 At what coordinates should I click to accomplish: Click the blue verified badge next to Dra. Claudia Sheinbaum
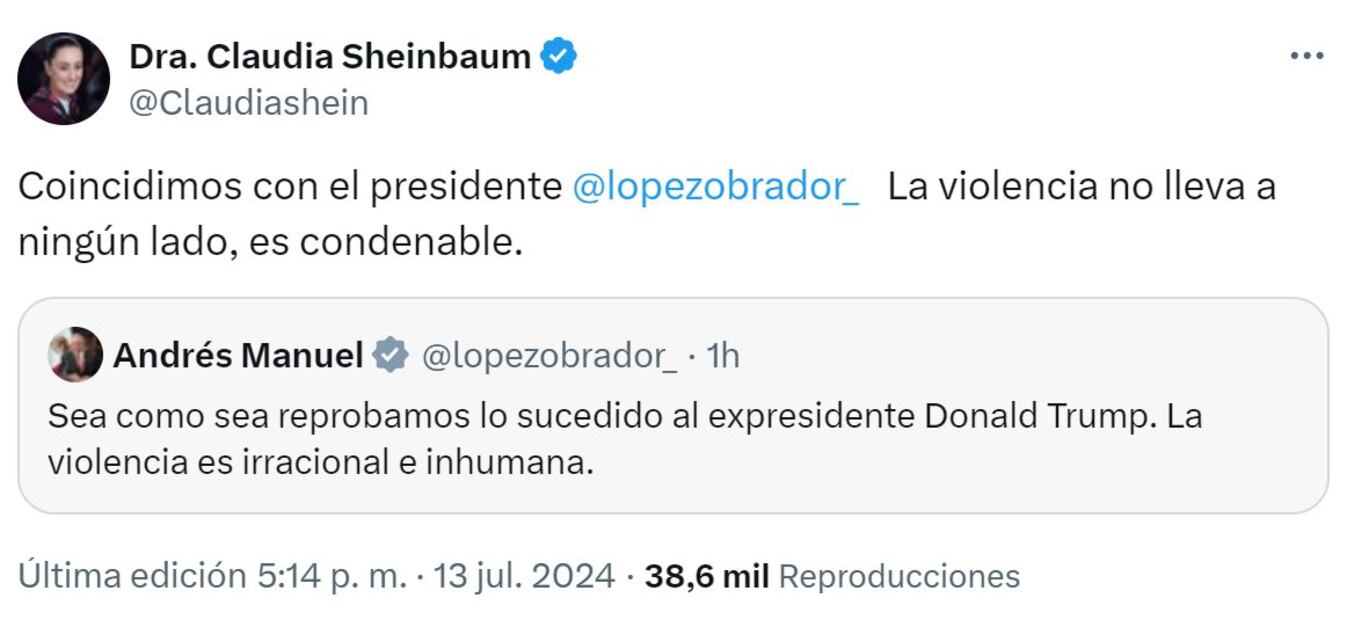point(559,57)
